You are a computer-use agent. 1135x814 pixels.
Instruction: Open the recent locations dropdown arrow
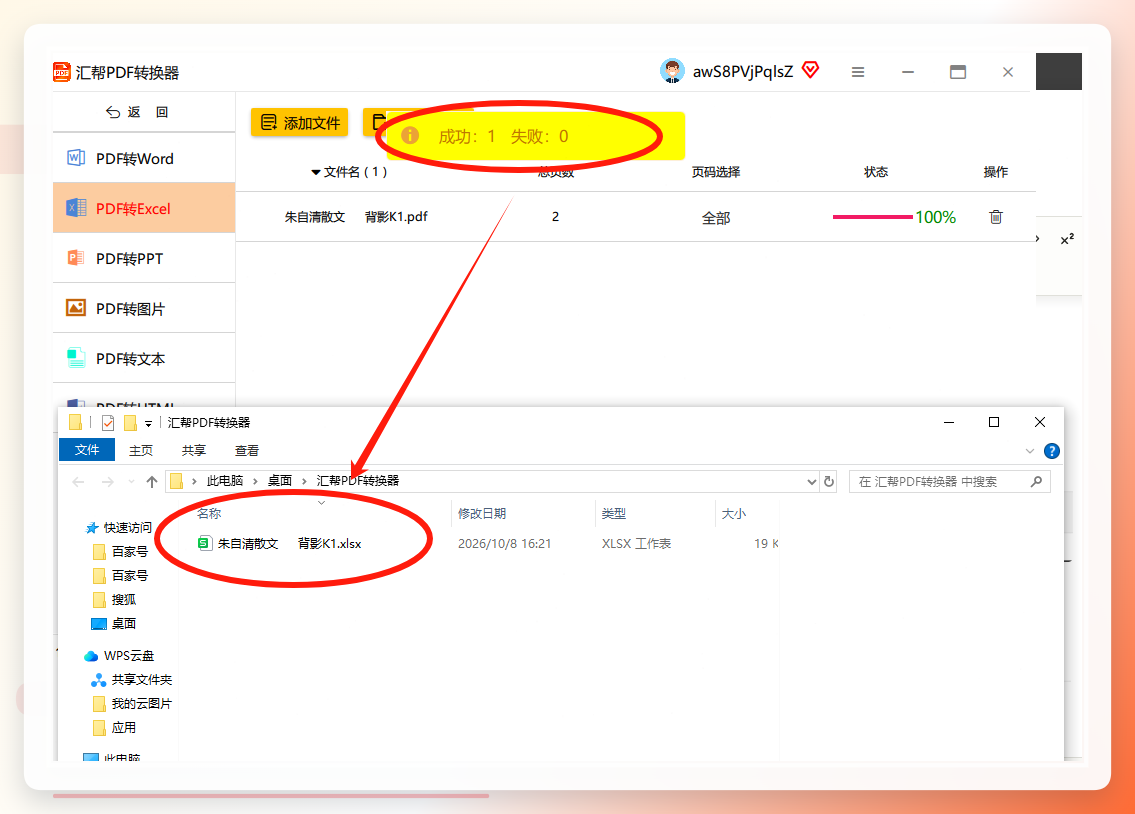[131, 481]
